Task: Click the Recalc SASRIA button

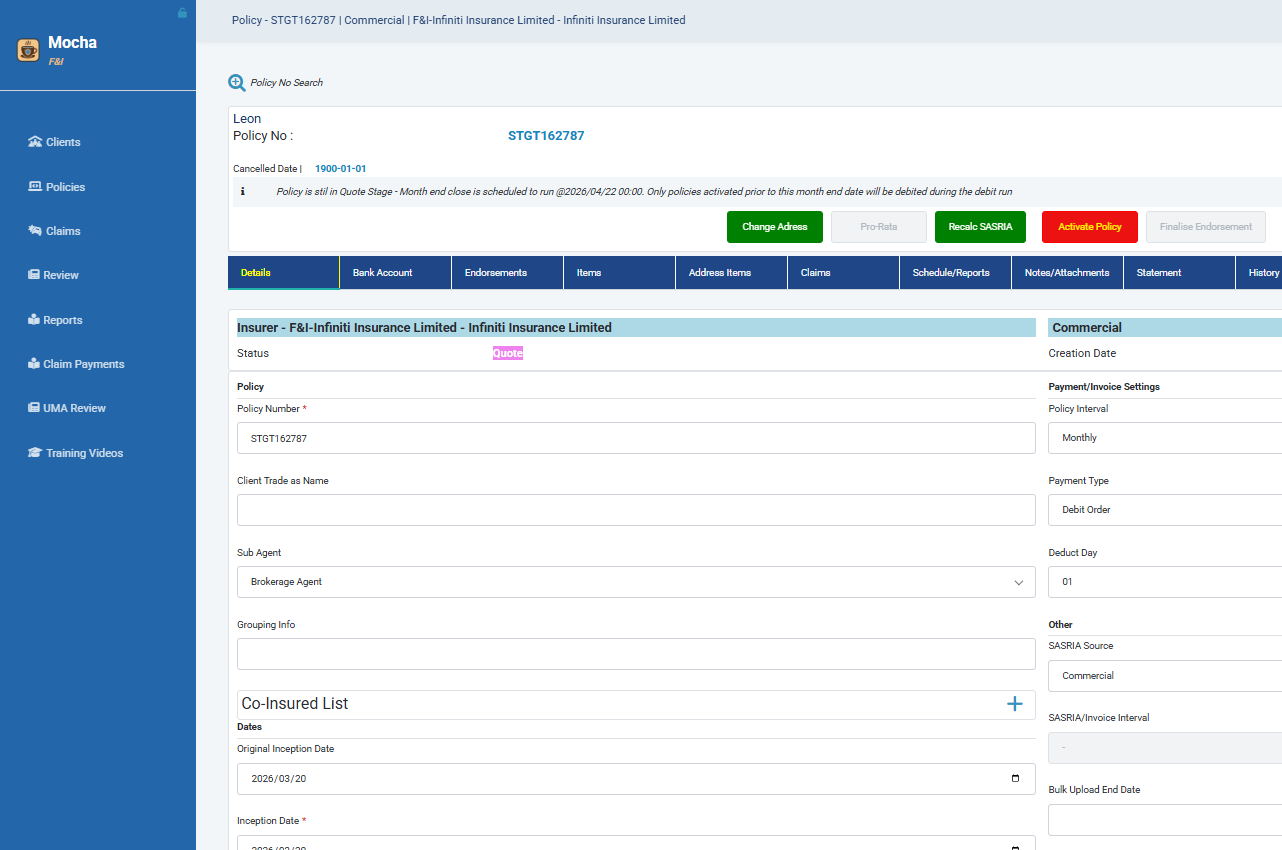Action: pyautogui.click(x=980, y=227)
